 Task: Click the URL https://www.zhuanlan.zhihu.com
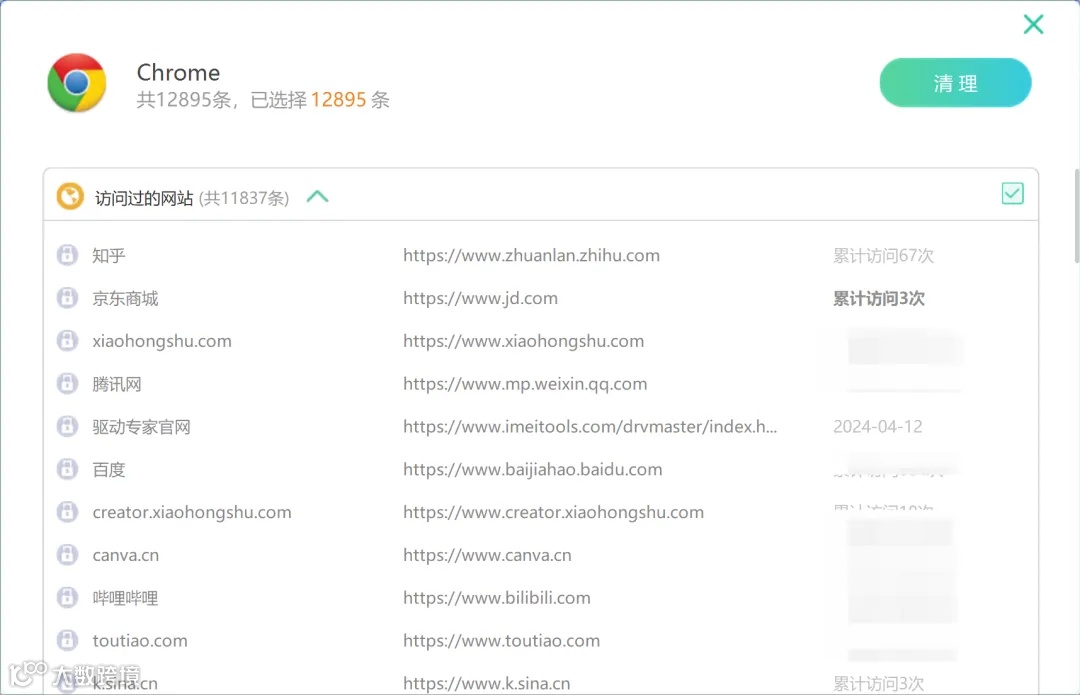click(532, 256)
